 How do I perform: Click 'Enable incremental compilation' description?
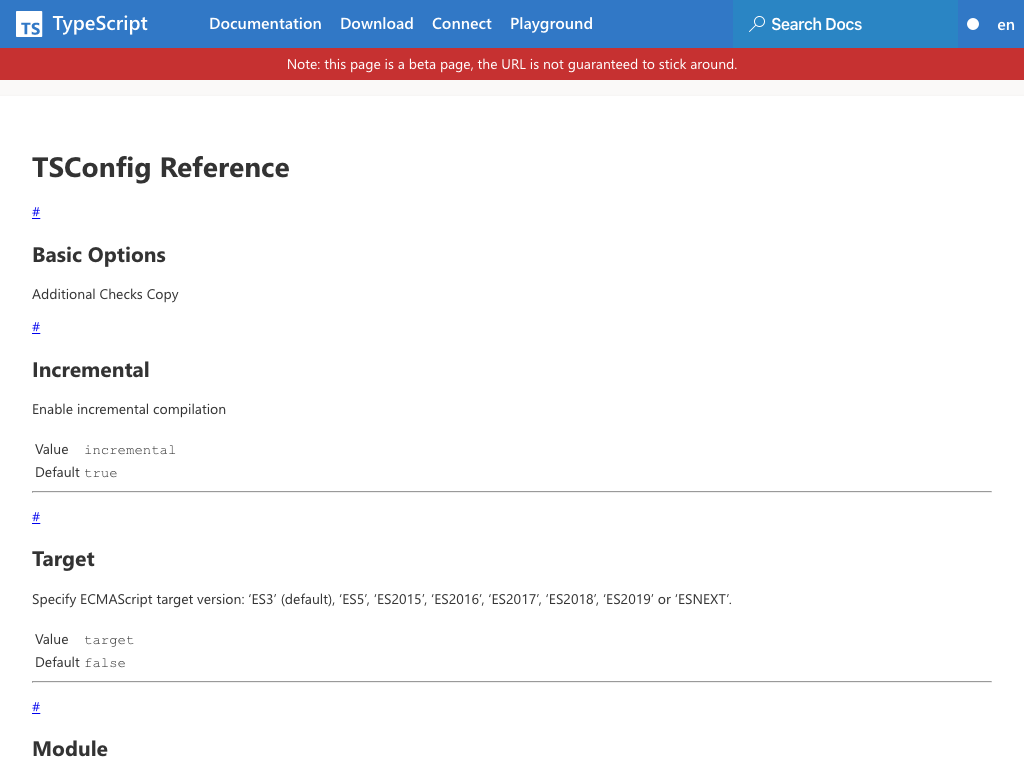(x=129, y=409)
